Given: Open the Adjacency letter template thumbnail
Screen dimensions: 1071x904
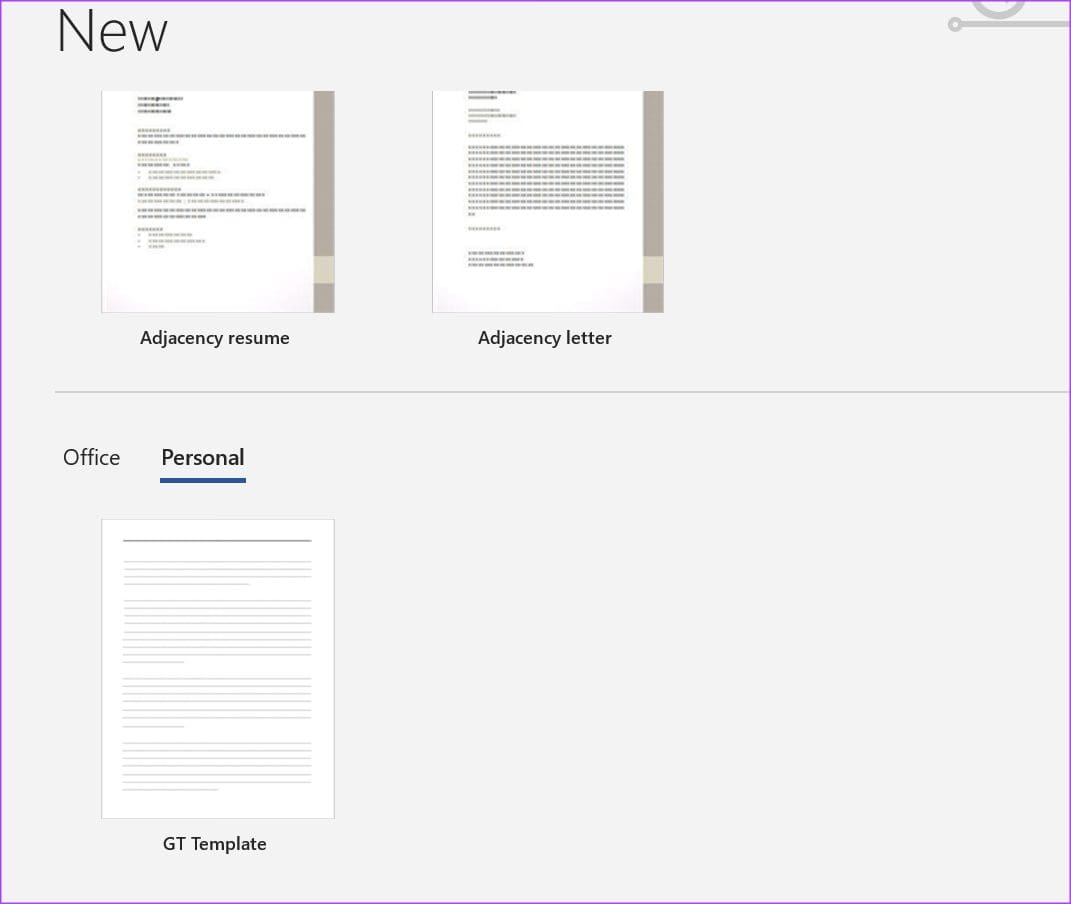Looking at the screenshot, I should pos(548,201).
